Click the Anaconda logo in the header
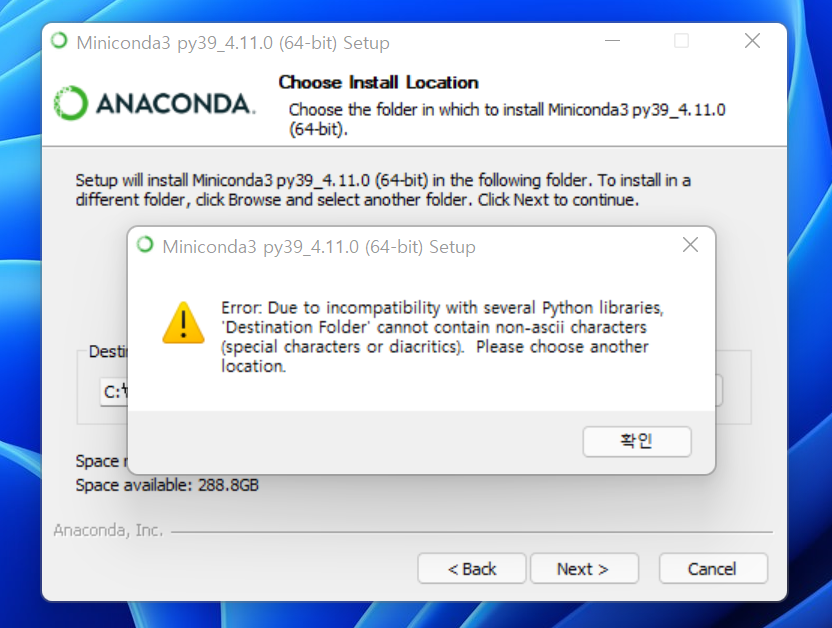The width and height of the screenshot is (832, 628). [x=155, y=103]
